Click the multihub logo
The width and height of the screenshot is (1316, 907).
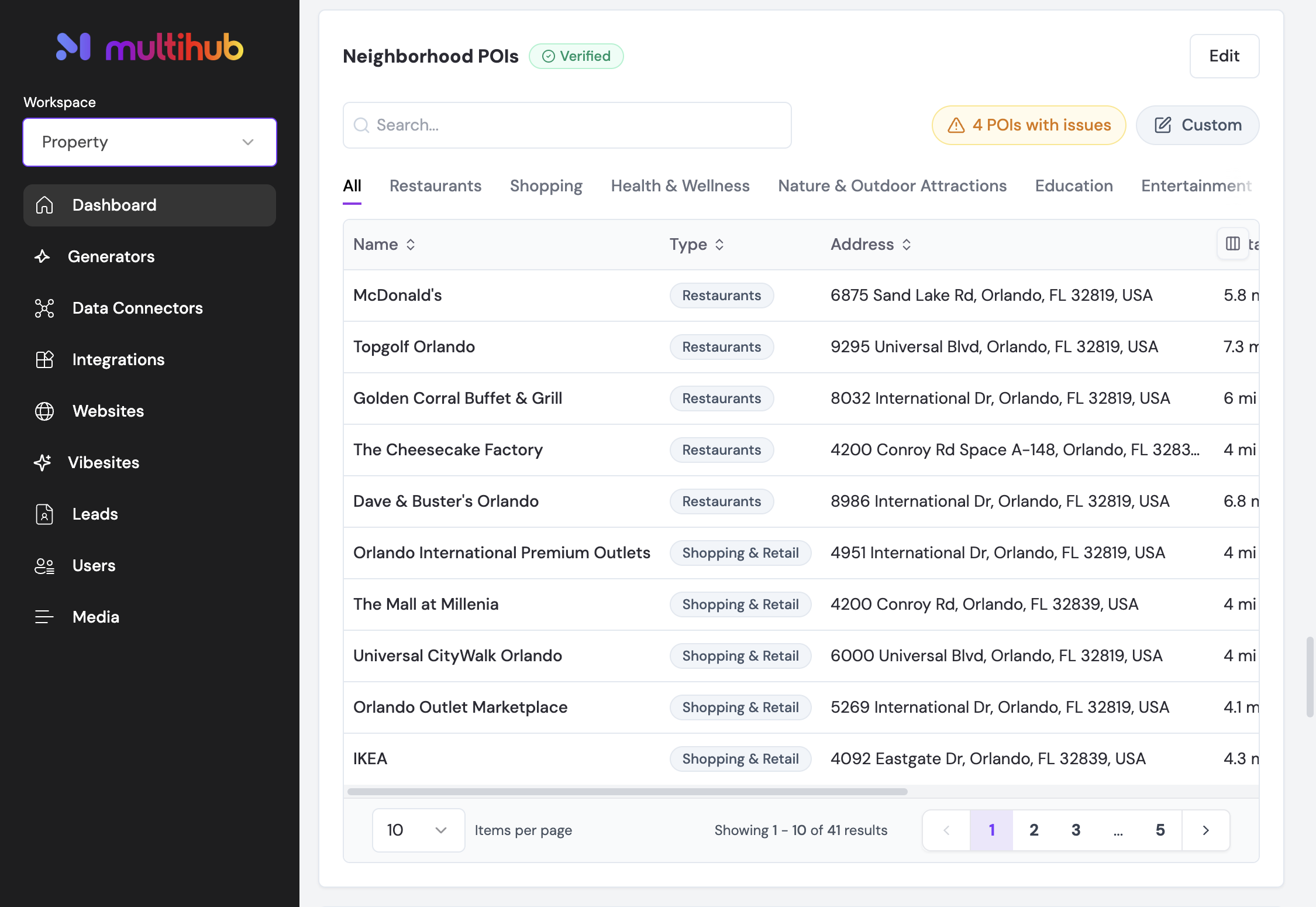pos(150,47)
